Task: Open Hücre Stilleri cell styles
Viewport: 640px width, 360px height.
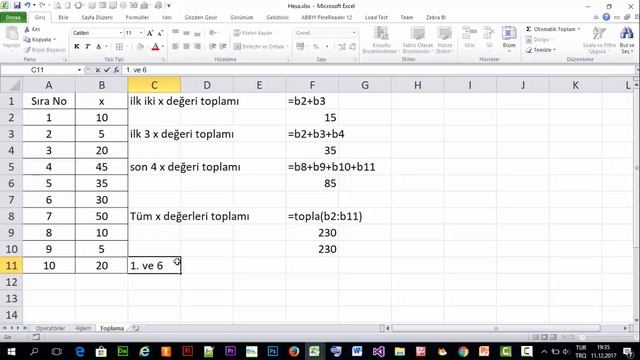Action: tap(444, 40)
